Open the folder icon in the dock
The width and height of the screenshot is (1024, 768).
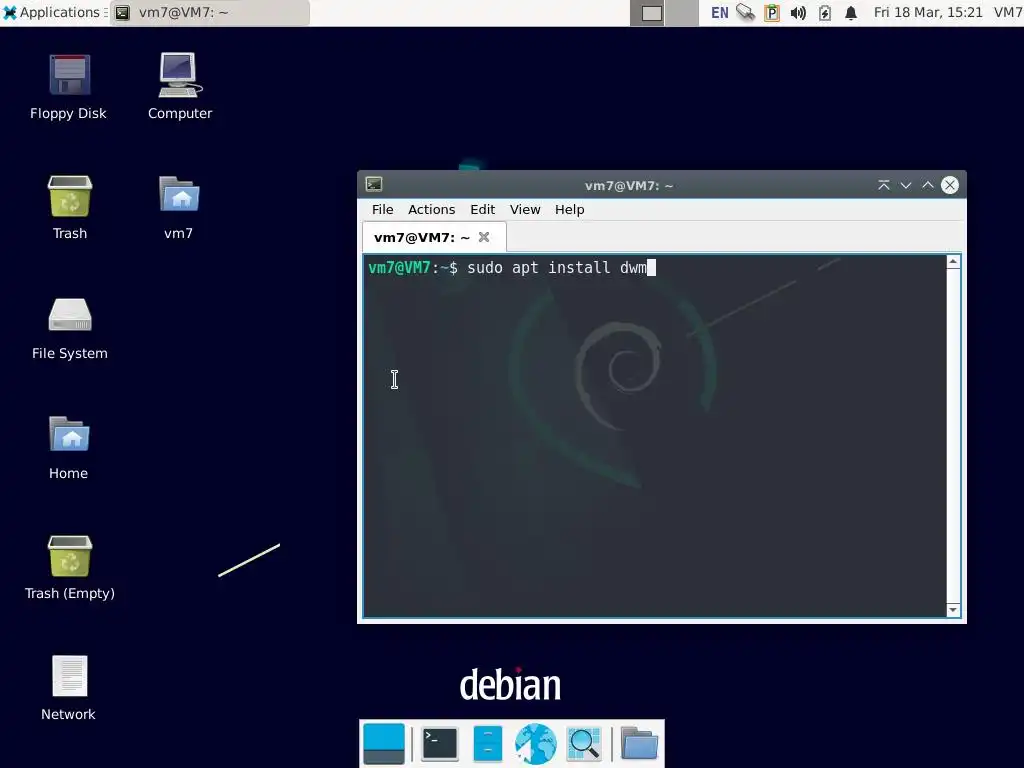tap(639, 744)
